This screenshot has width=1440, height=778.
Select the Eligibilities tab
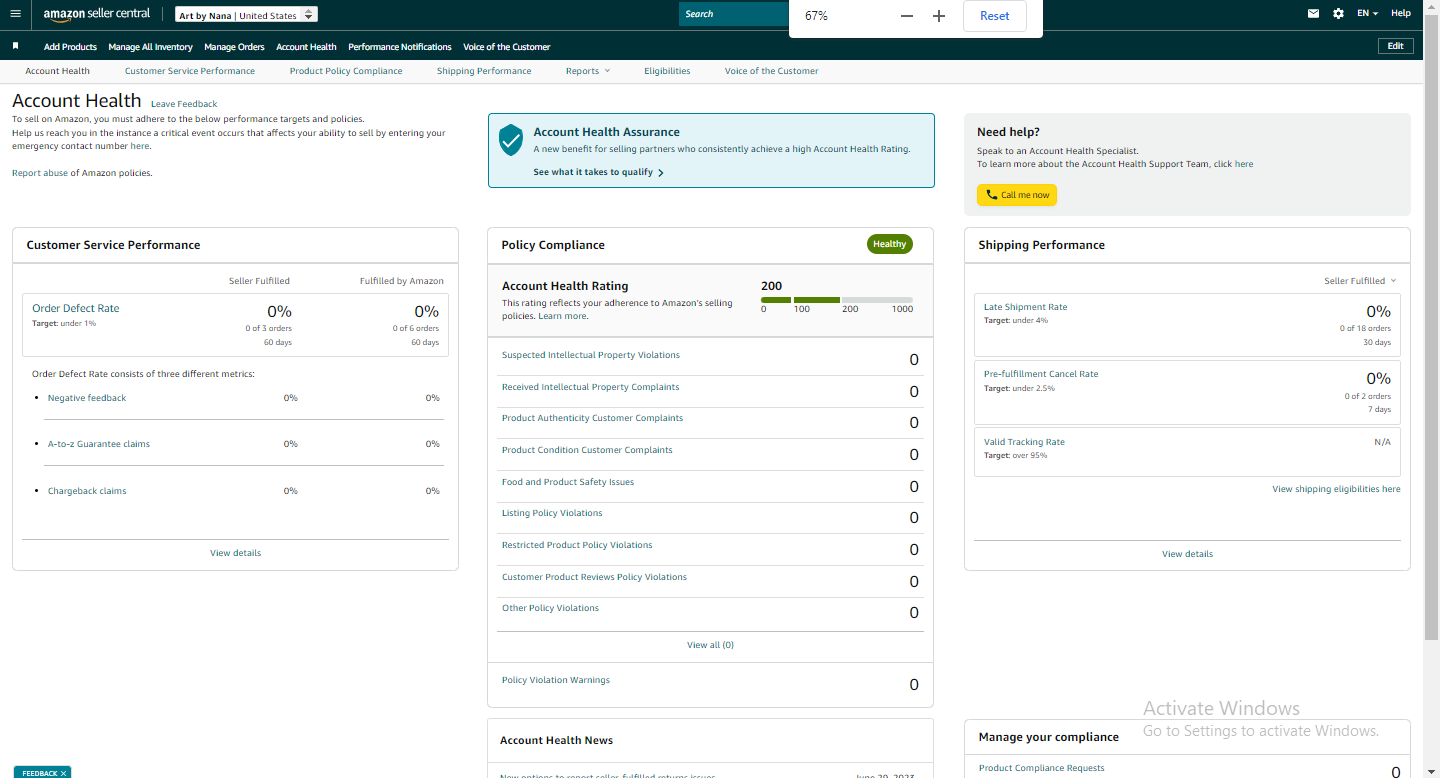pos(667,71)
